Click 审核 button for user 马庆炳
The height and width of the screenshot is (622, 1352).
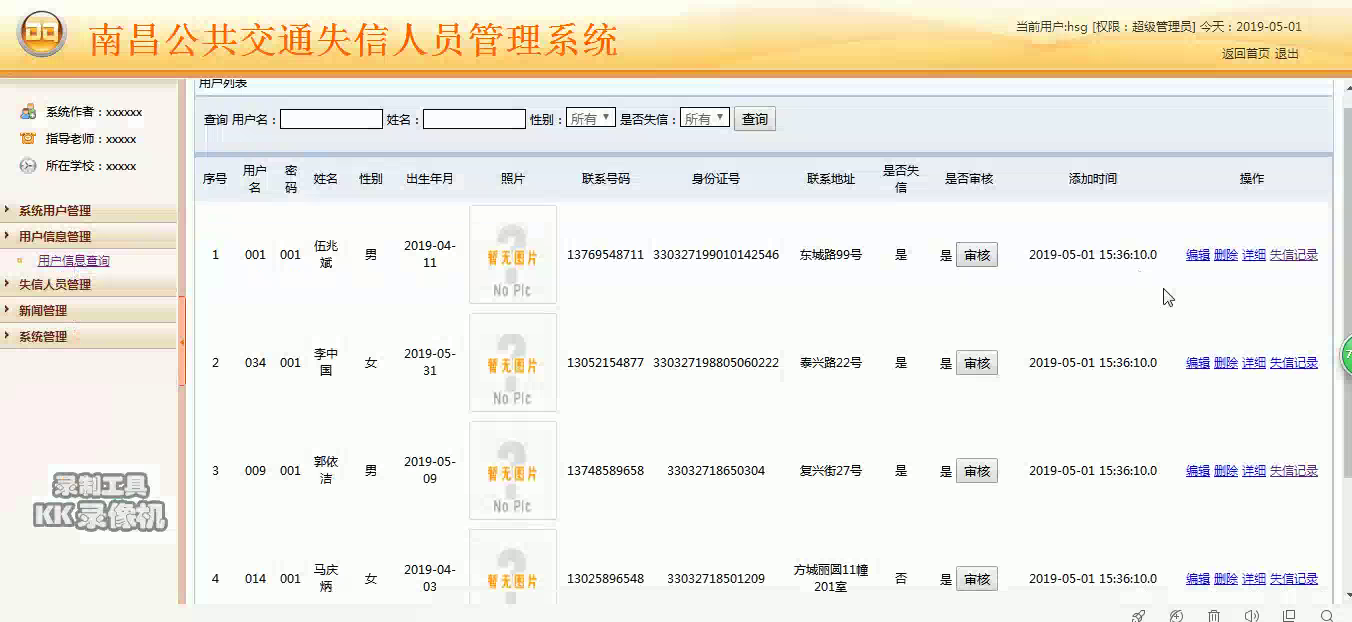click(977, 579)
